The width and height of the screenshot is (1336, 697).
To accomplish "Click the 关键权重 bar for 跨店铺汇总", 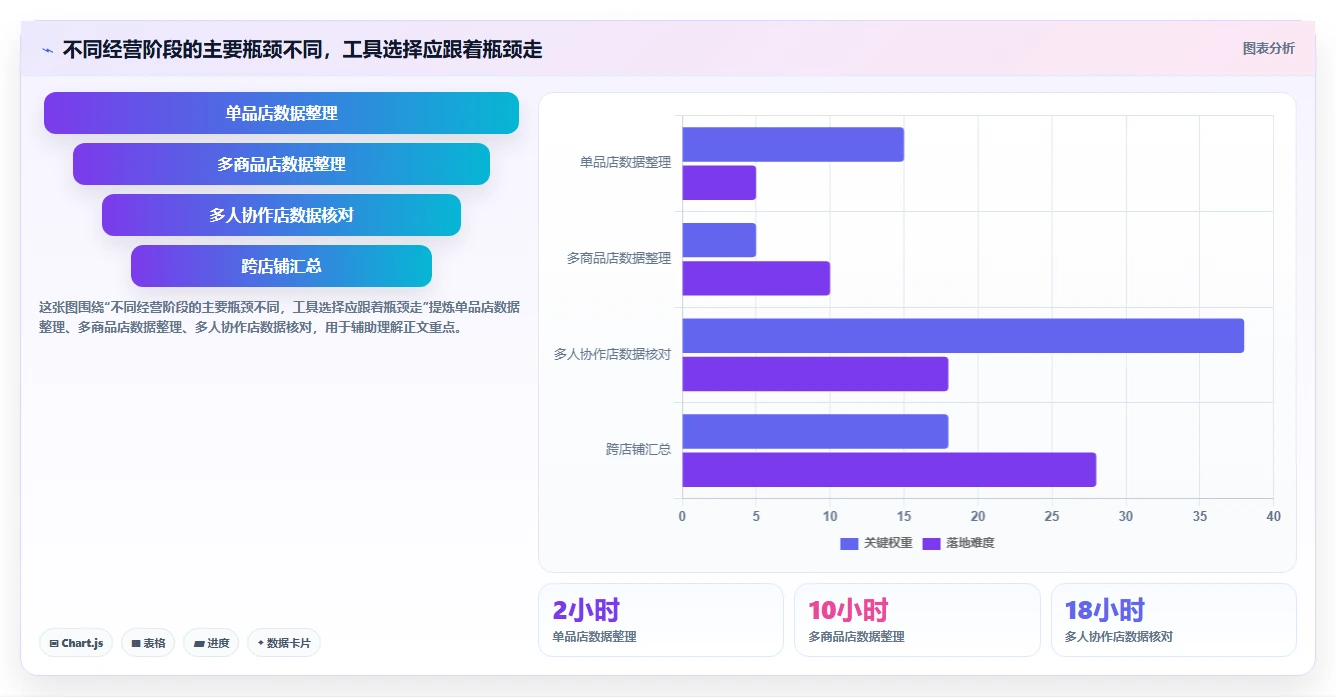I will point(815,431).
